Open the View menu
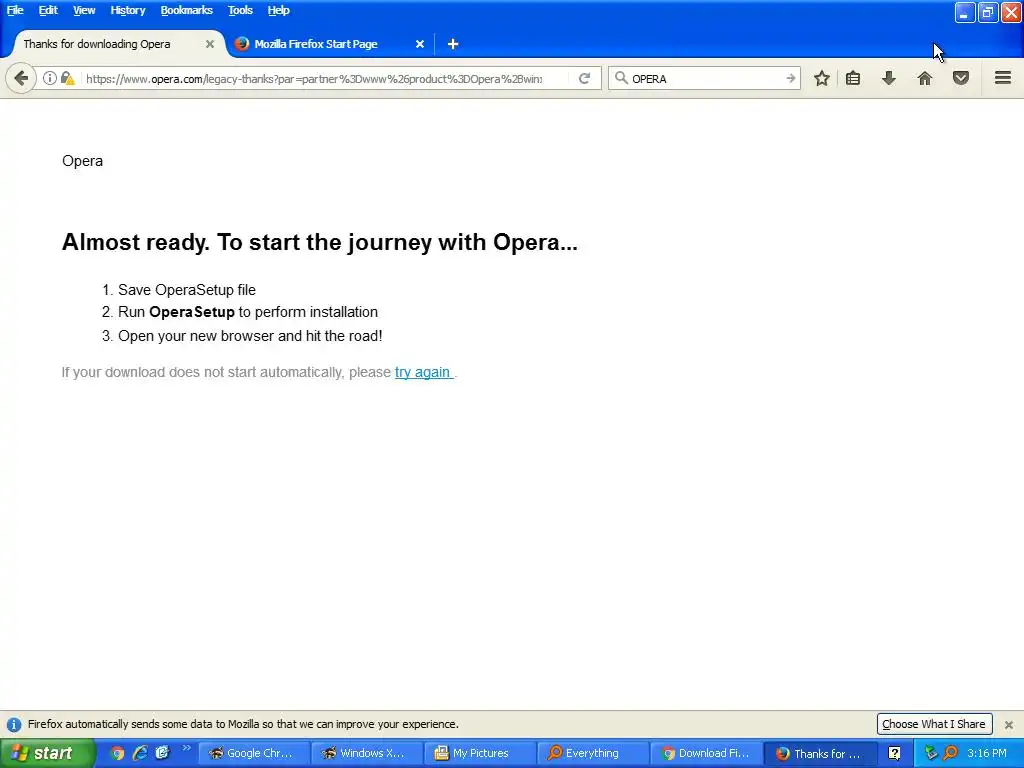This screenshot has width=1024, height=768. (x=84, y=10)
